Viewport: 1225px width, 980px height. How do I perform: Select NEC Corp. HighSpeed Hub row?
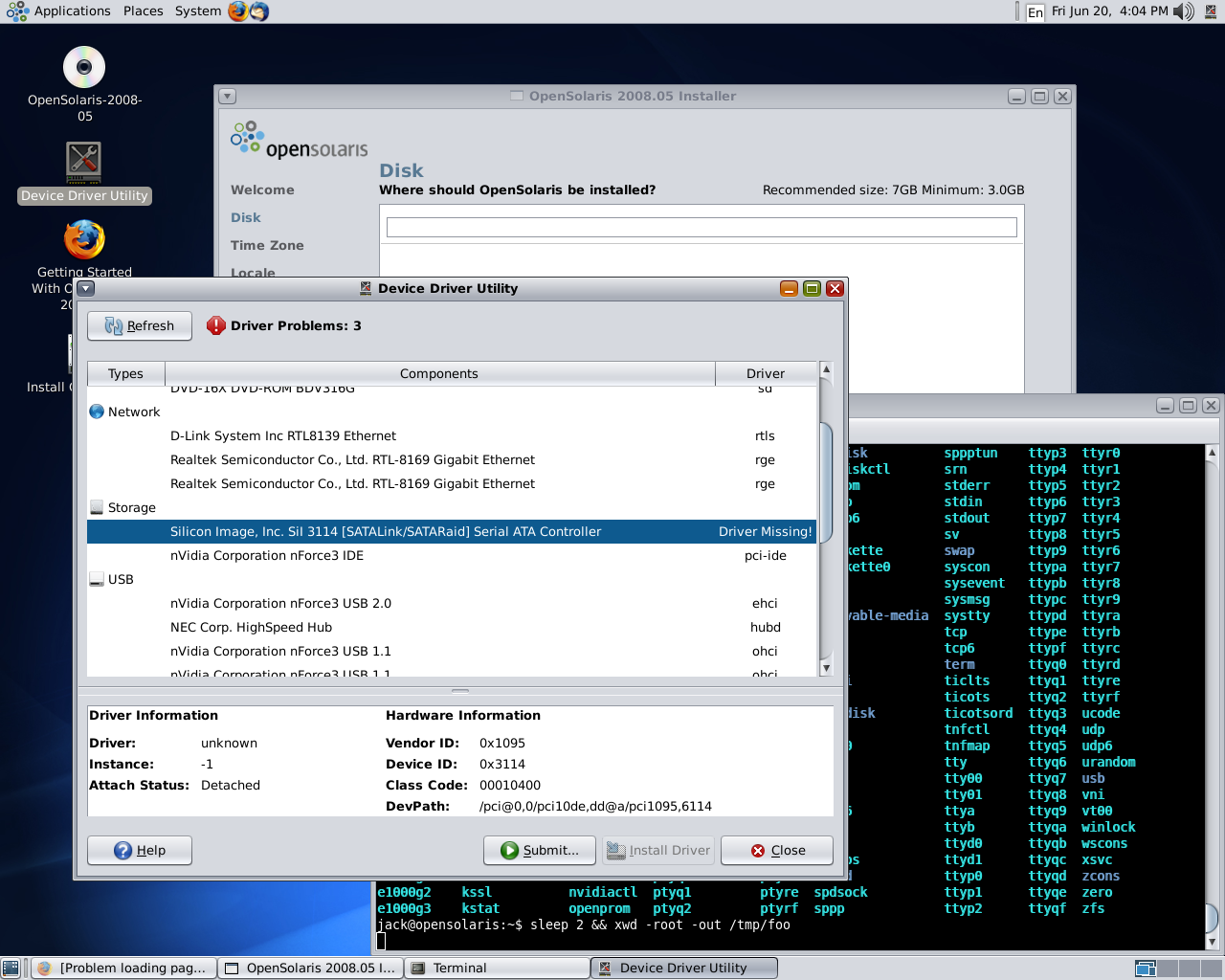tap(452, 627)
